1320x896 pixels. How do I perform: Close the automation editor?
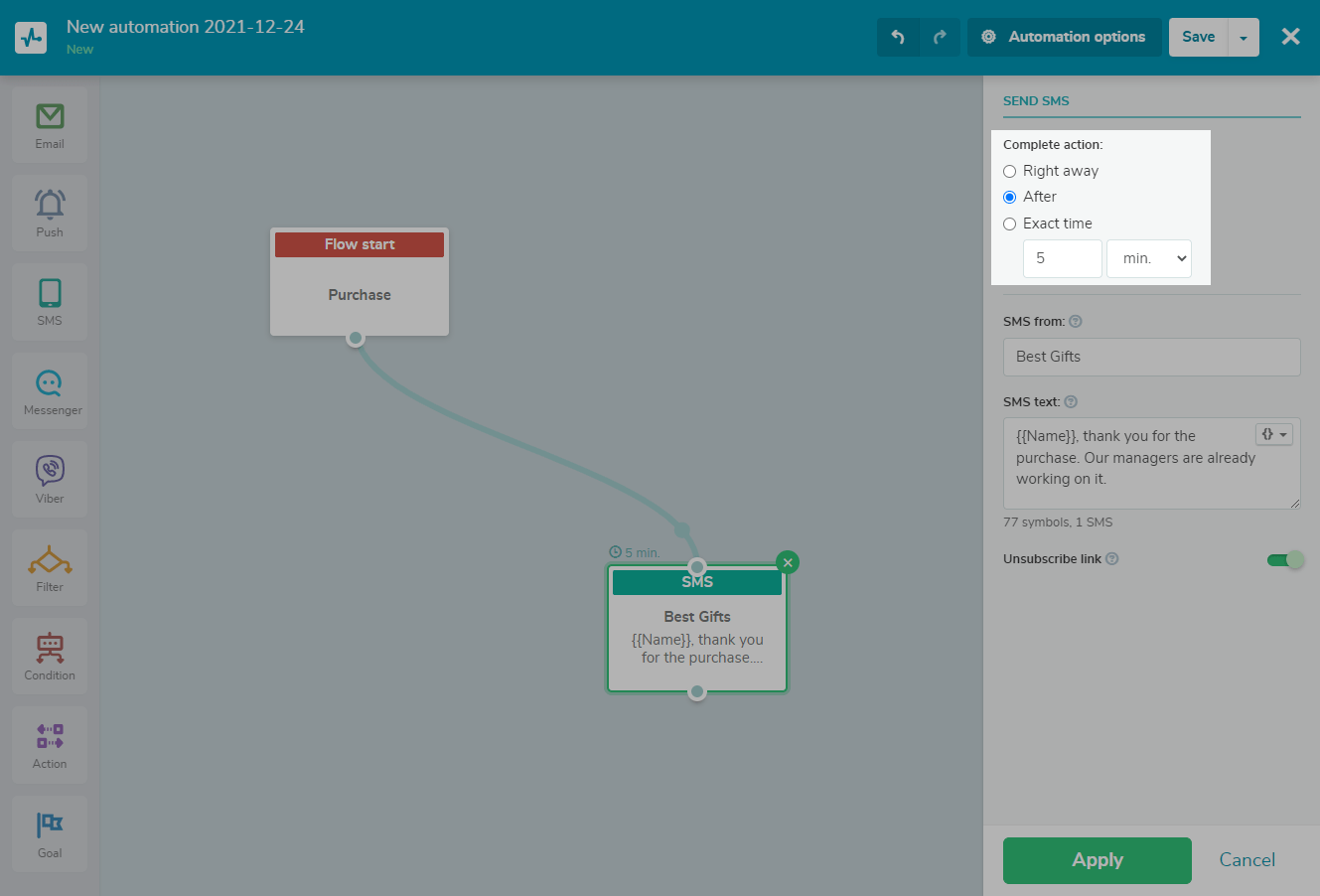(x=1290, y=37)
